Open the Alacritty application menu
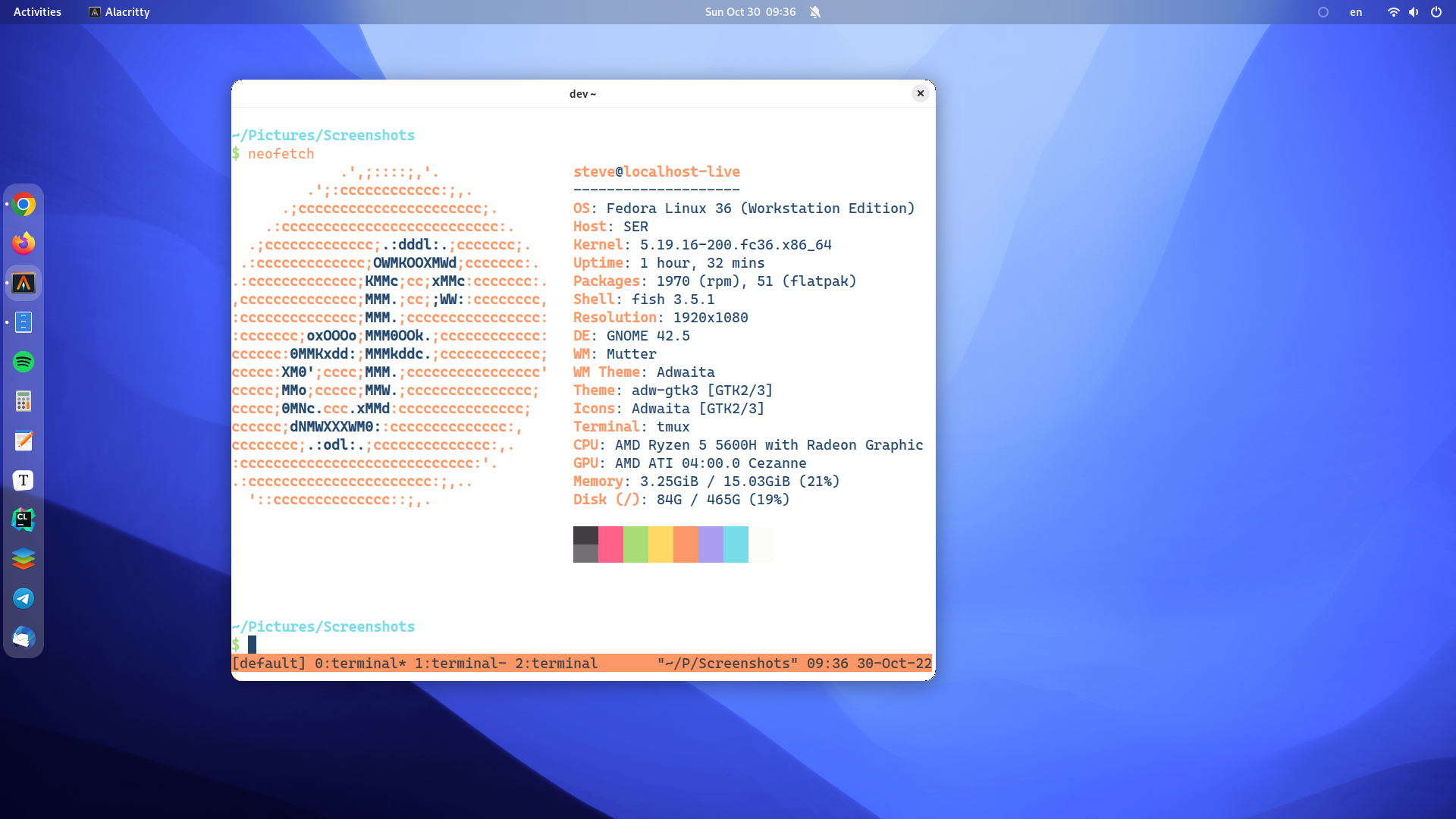 pyautogui.click(x=118, y=12)
